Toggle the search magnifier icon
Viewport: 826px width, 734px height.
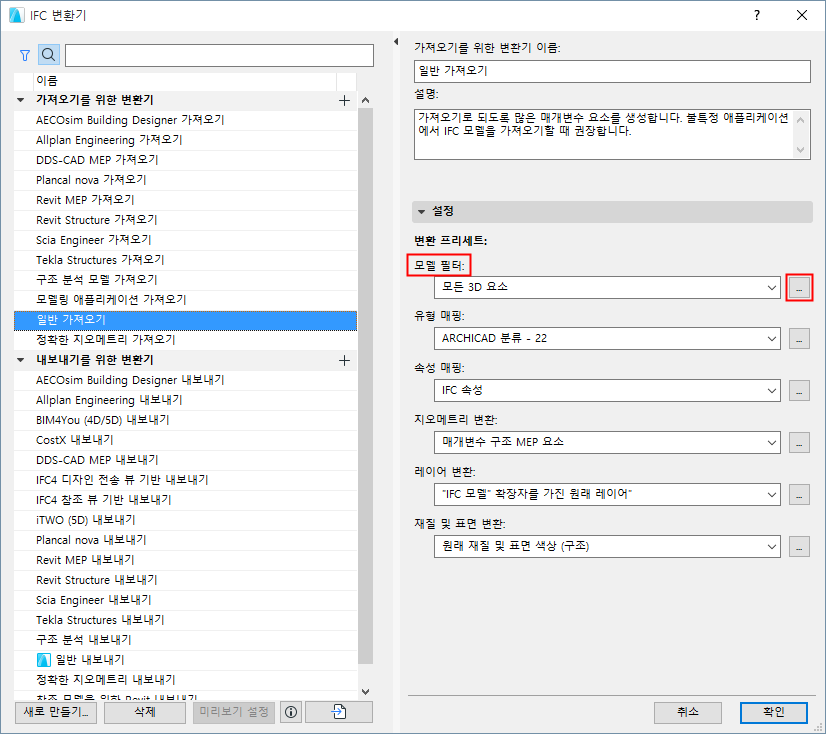(48, 55)
